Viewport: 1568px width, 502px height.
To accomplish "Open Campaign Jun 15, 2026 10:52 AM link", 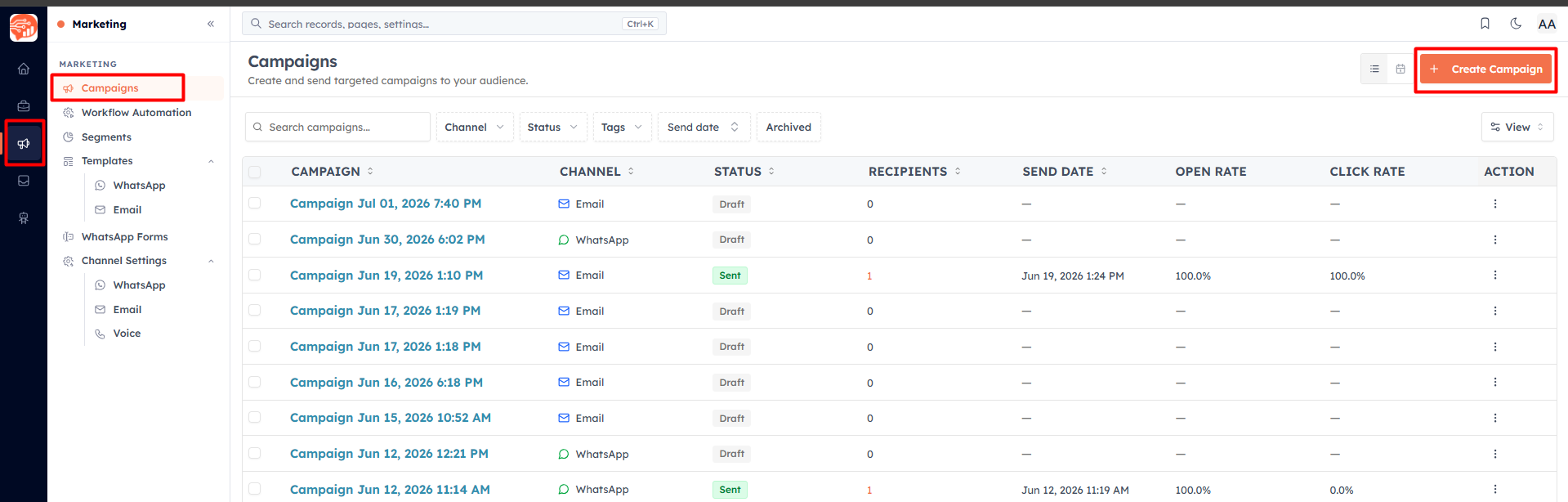I will 391,418.
